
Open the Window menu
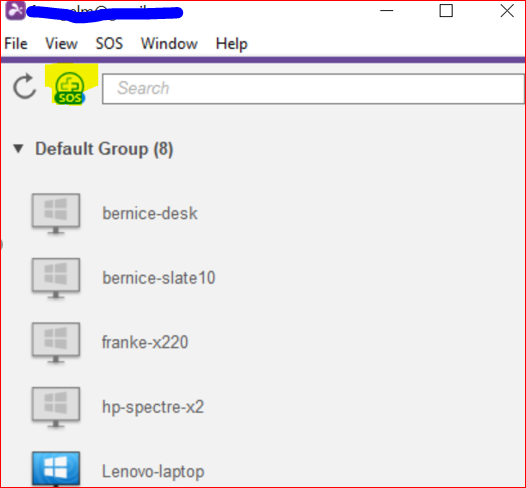pyautogui.click(x=169, y=44)
